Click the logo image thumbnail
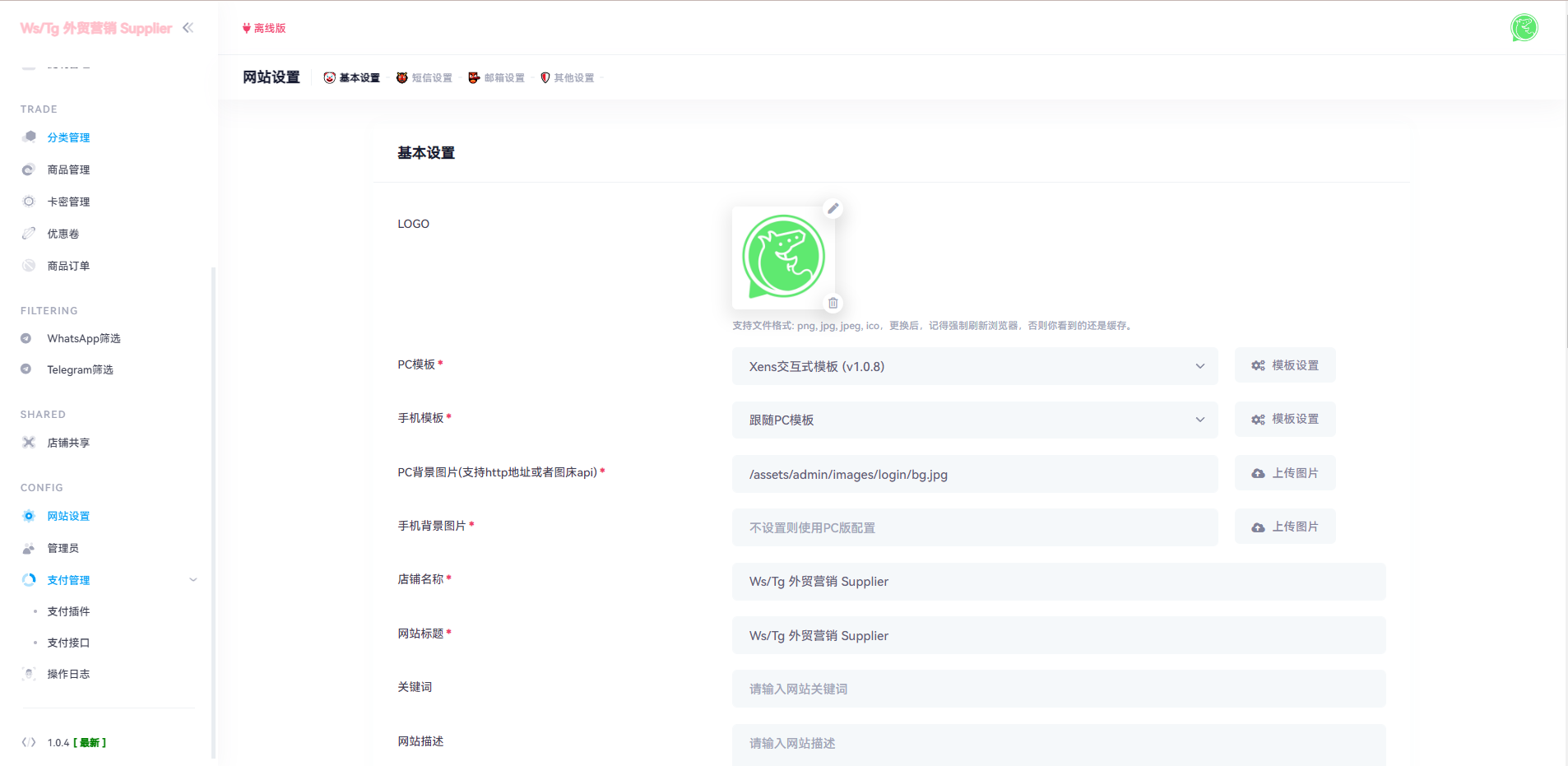 [x=783, y=258]
